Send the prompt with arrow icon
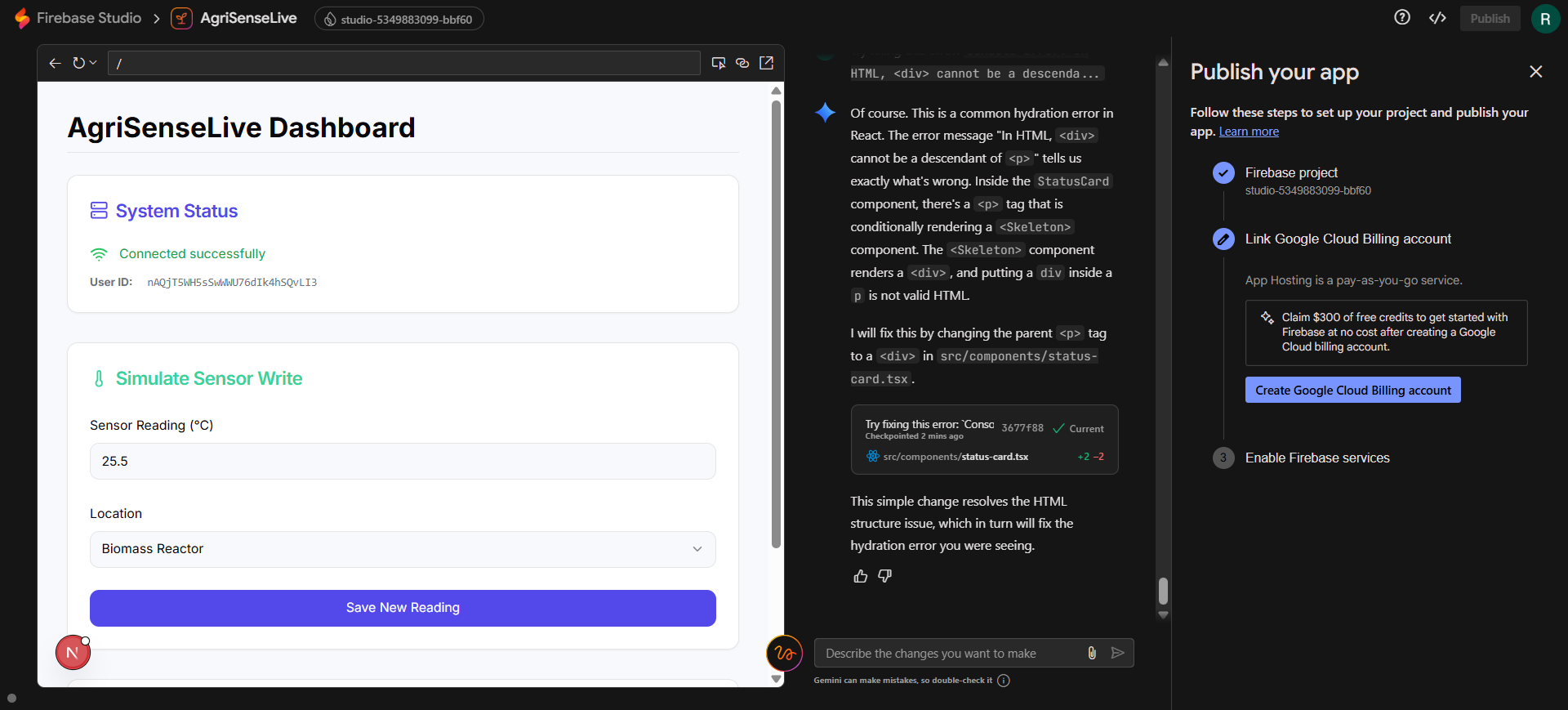Image resolution: width=1568 pixels, height=710 pixels. pyautogui.click(x=1118, y=653)
